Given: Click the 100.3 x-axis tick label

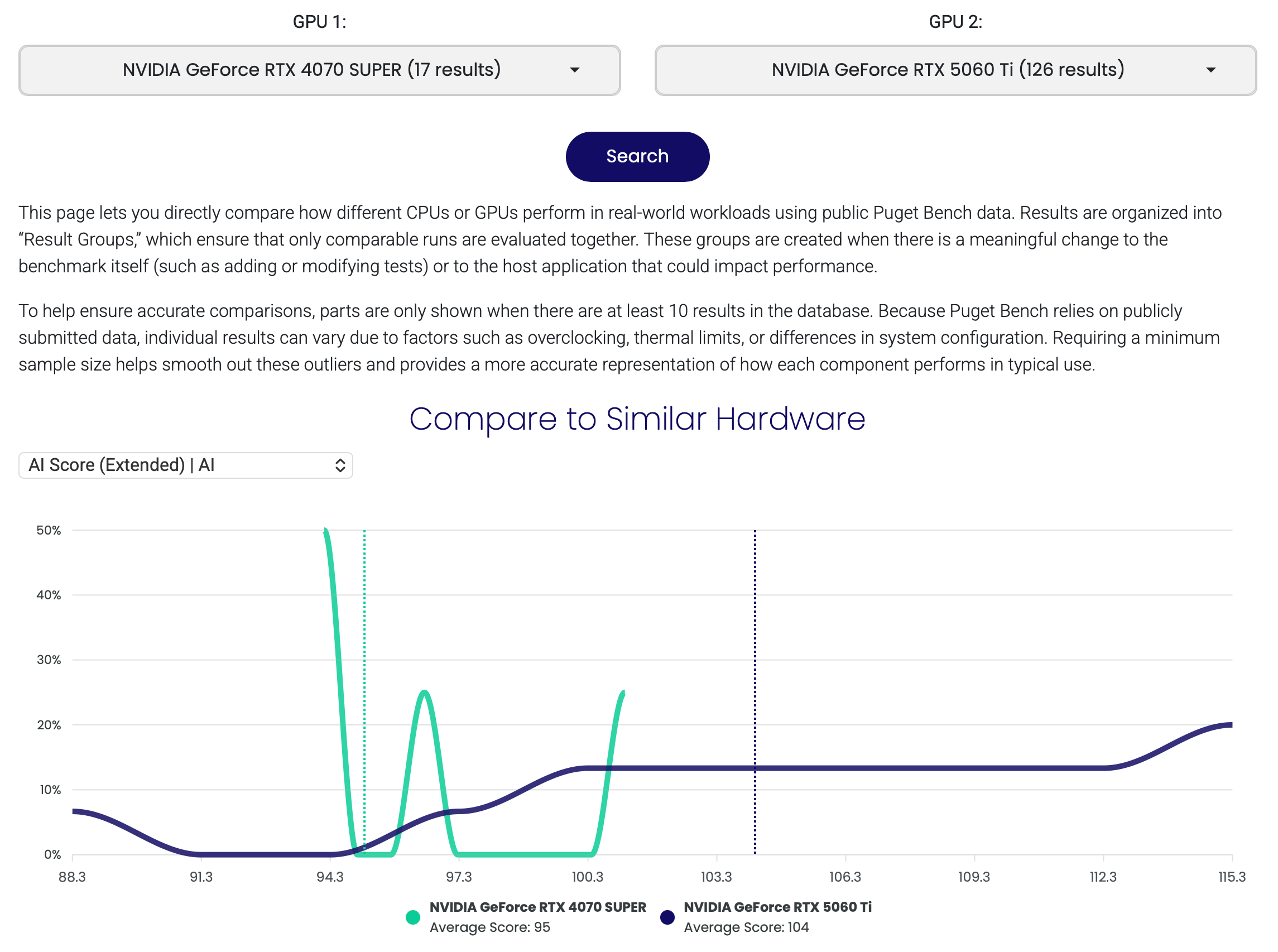Looking at the screenshot, I should point(588,878).
